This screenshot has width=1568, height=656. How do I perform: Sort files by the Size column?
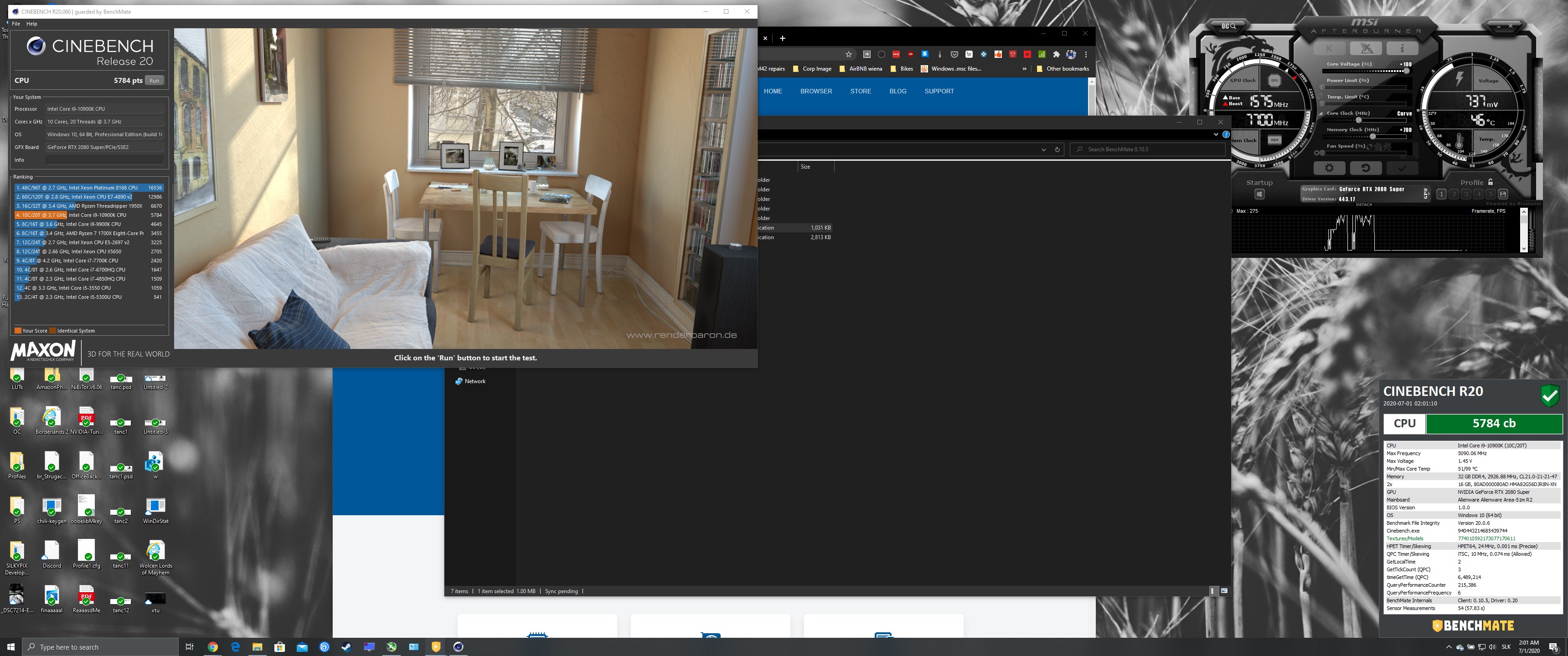(x=815, y=167)
